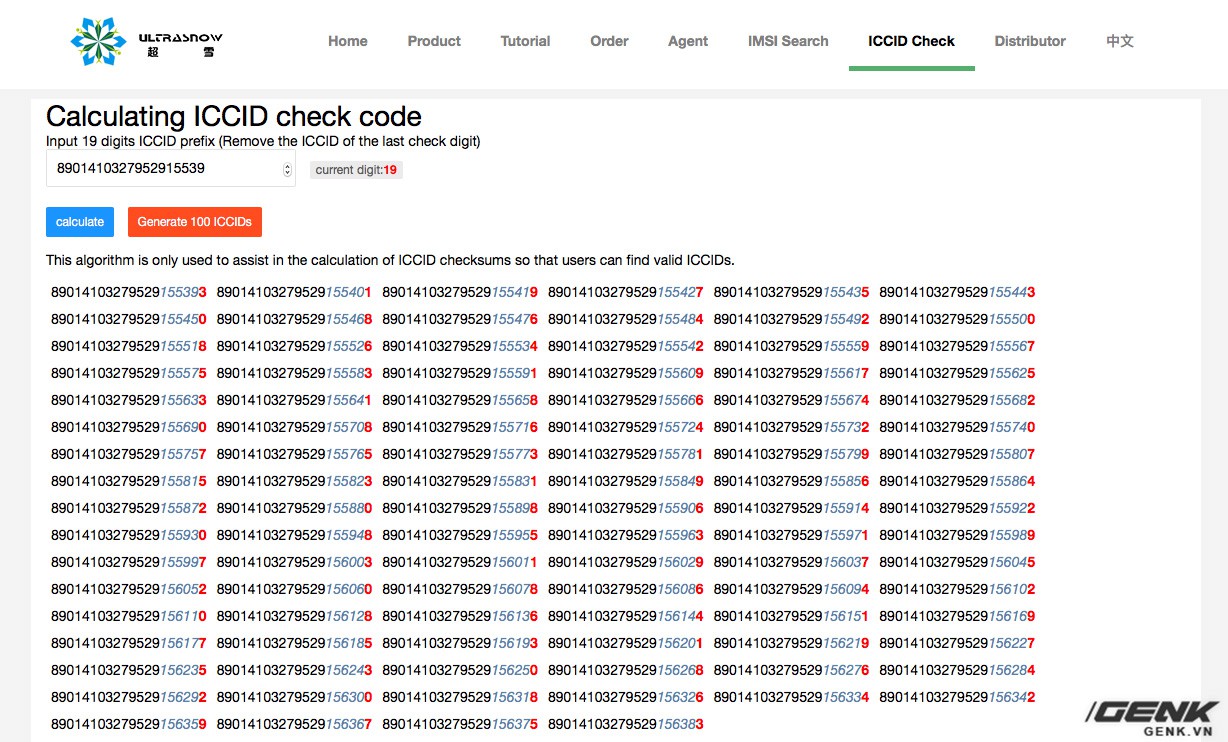Open the Tutorial page
This screenshot has height=742, width=1228.
tap(525, 41)
